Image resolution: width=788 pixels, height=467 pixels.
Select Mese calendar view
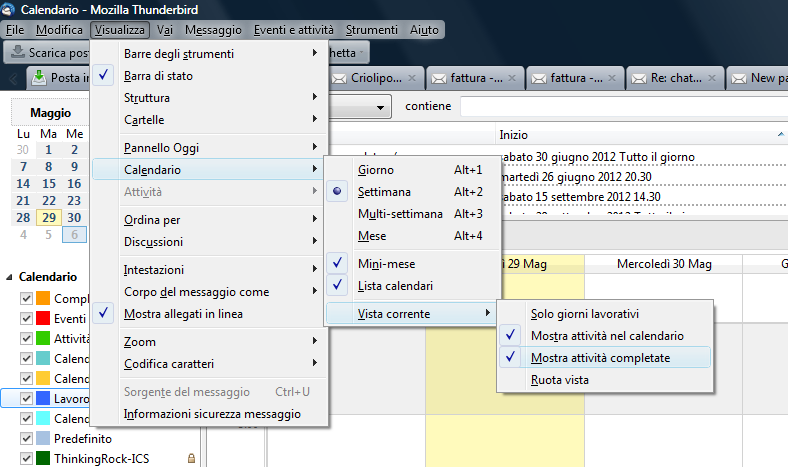coord(413,236)
